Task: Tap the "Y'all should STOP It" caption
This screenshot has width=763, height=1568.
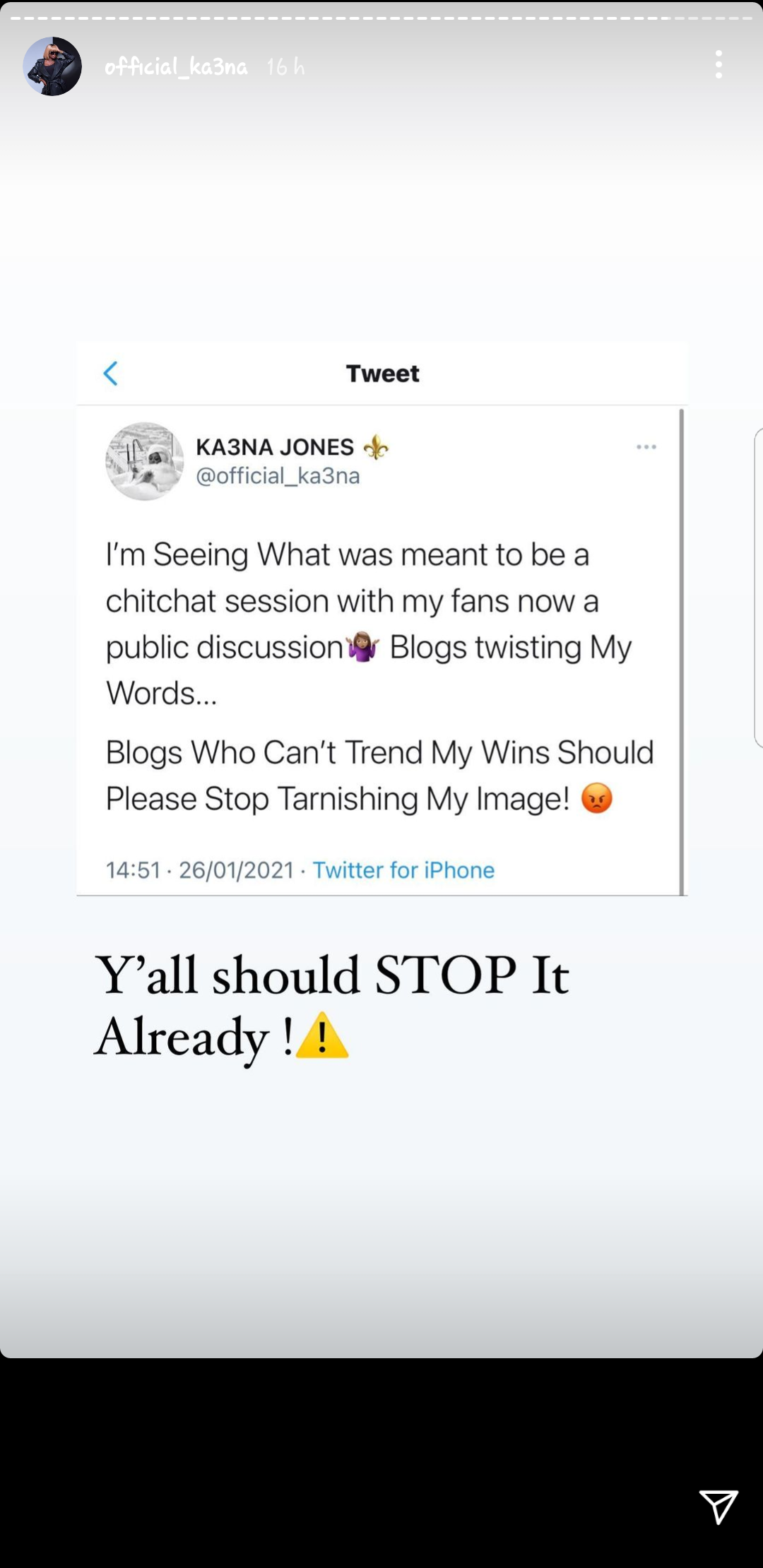Action: [331, 975]
